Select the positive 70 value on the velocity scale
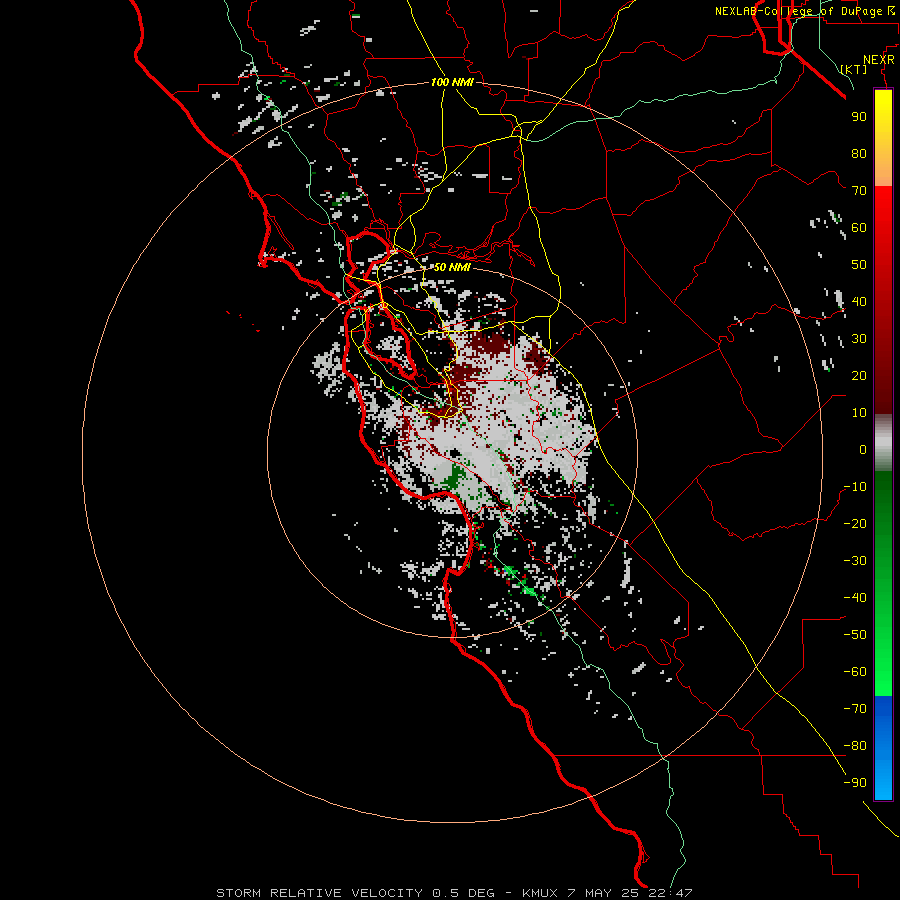 click(x=859, y=191)
